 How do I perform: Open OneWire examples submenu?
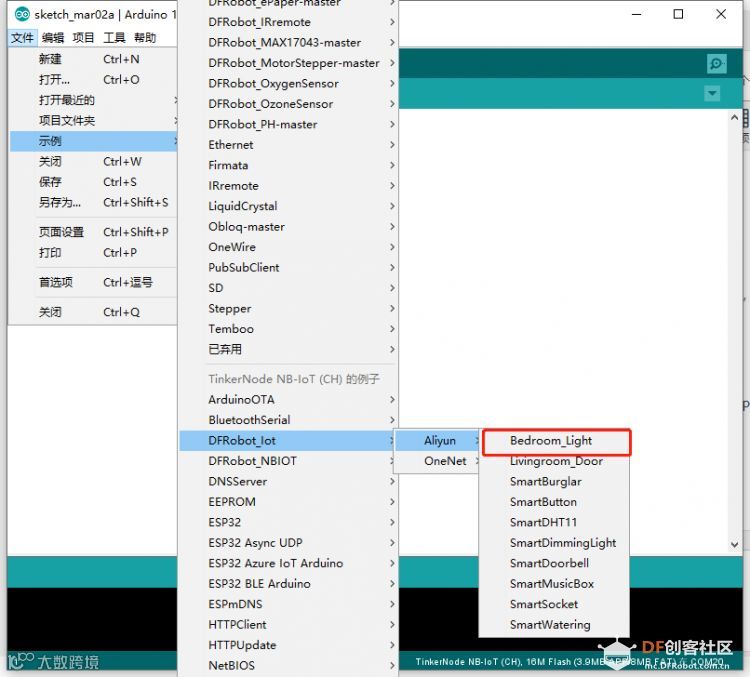288,247
